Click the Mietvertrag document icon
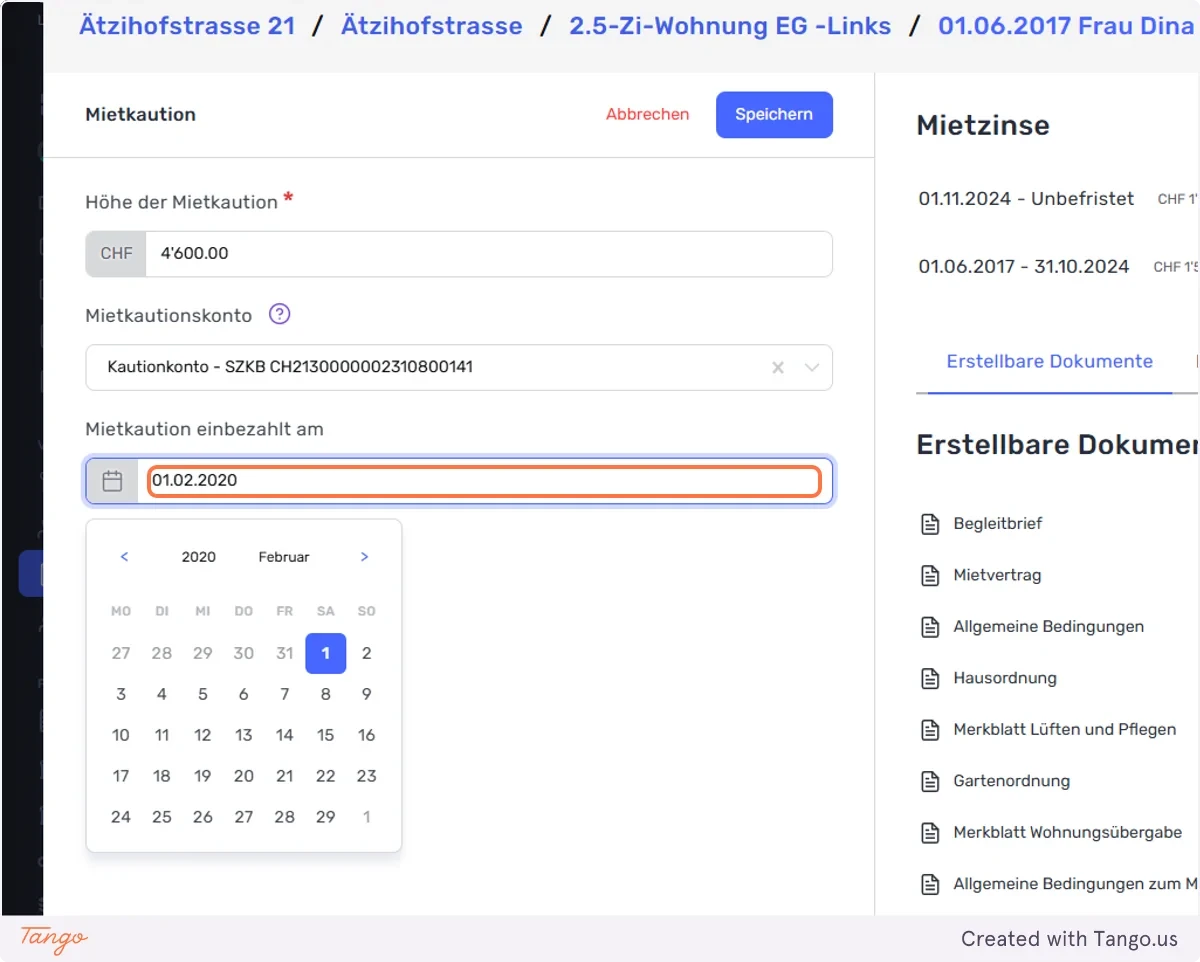 click(930, 576)
